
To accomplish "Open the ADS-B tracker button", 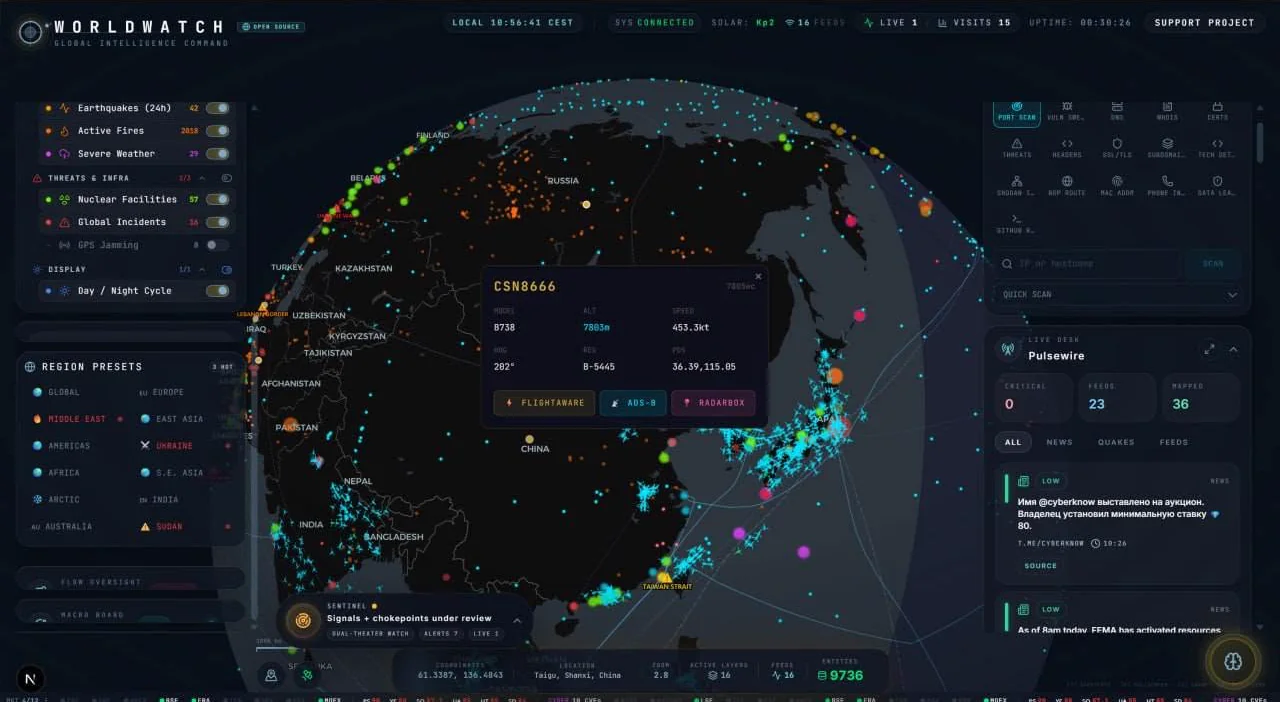I will 633,403.
